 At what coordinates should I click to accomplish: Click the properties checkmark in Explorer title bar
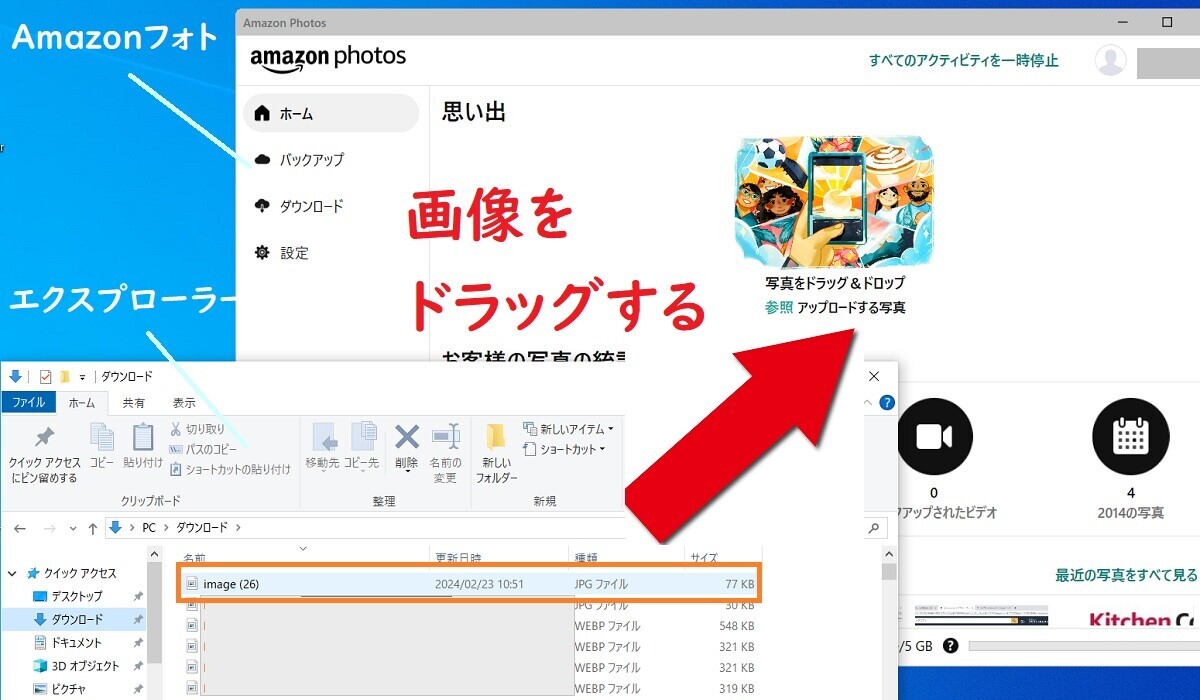45,377
